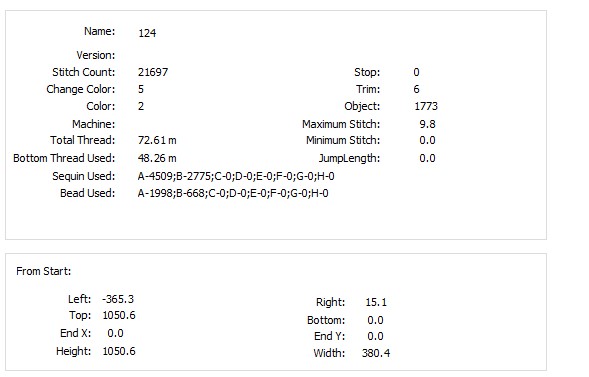Click the Version label
Image resolution: width=589 pixels, height=377 pixels.
click(x=96, y=56)
